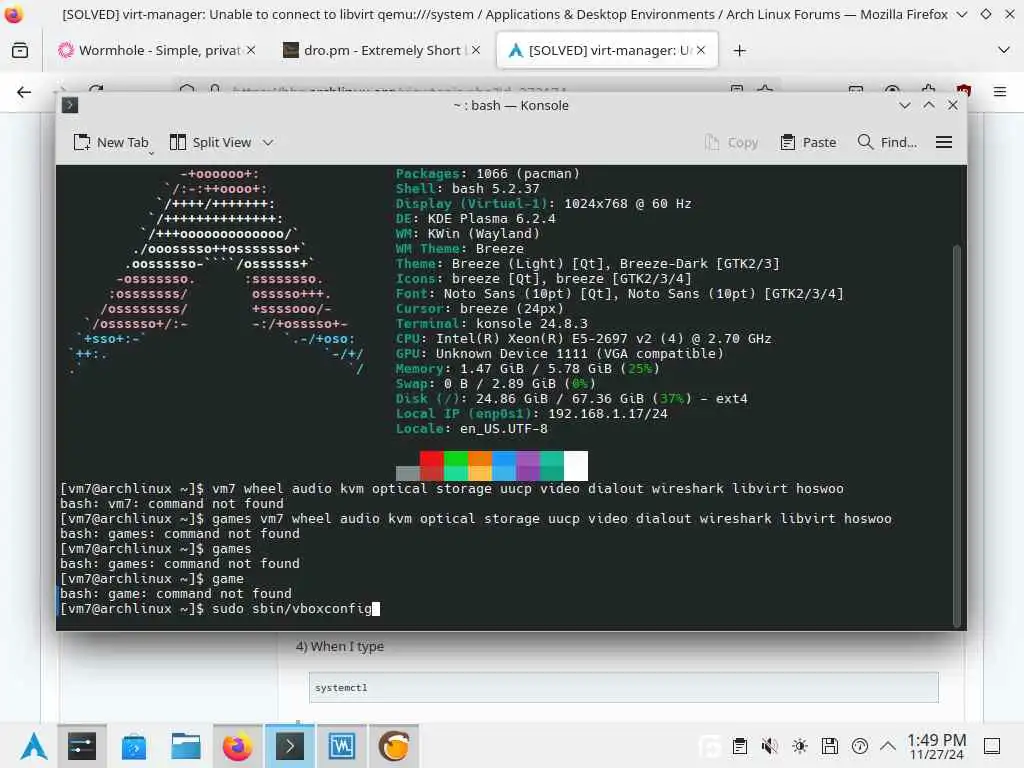
Task: Expand the Split View dropdown arrow
Action: [268, 142]
